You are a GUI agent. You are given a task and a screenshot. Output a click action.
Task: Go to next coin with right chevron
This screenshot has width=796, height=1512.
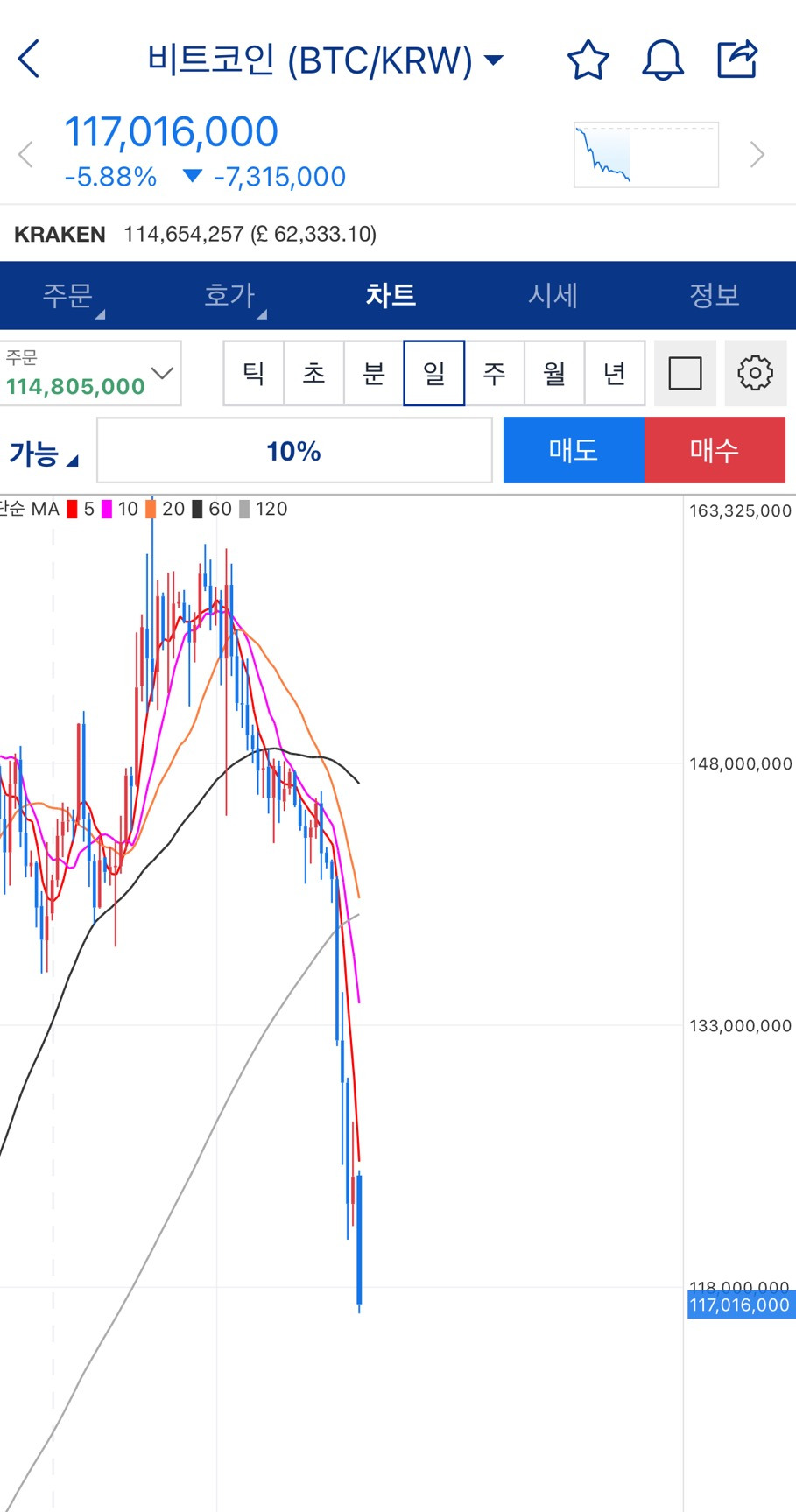point(757,155)
